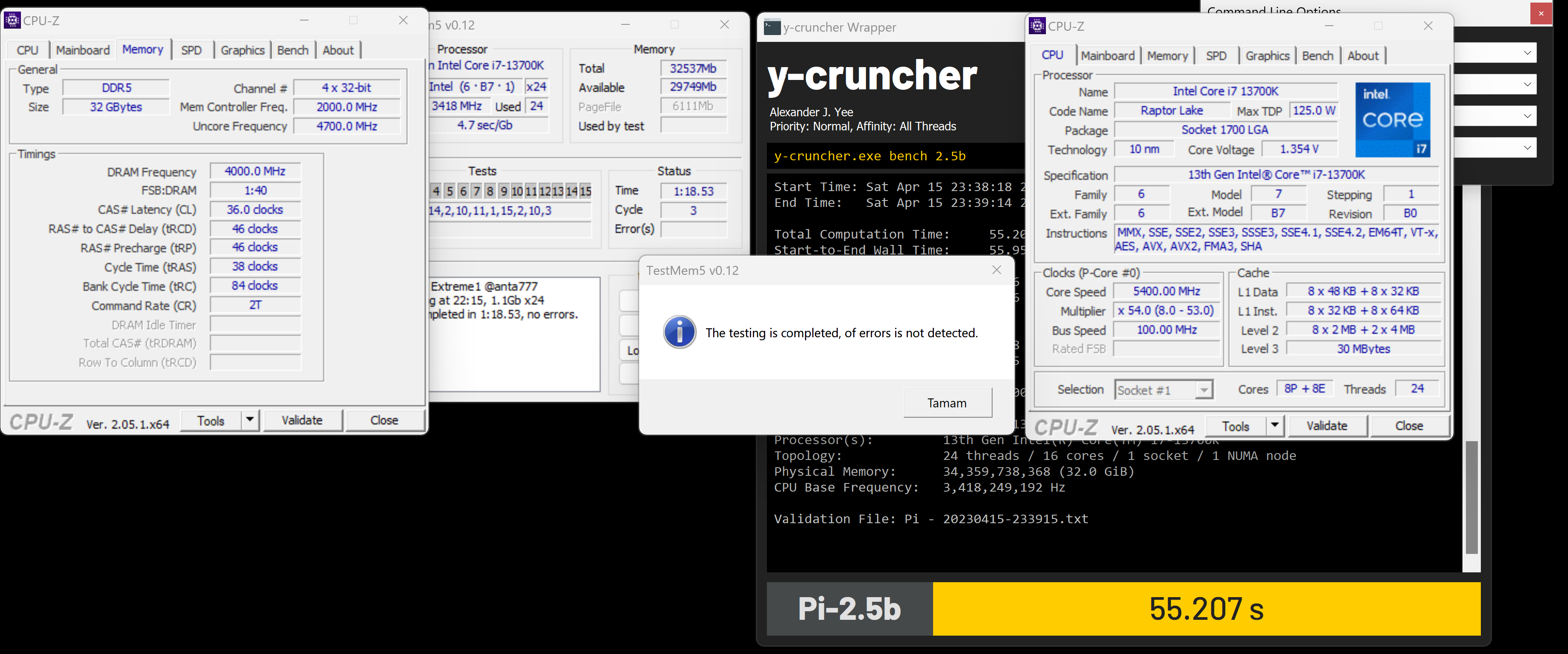Open the SPD tab in right CPU-Z window
This screenshot has height=654, width=1568.
[x=1216, y=56]
